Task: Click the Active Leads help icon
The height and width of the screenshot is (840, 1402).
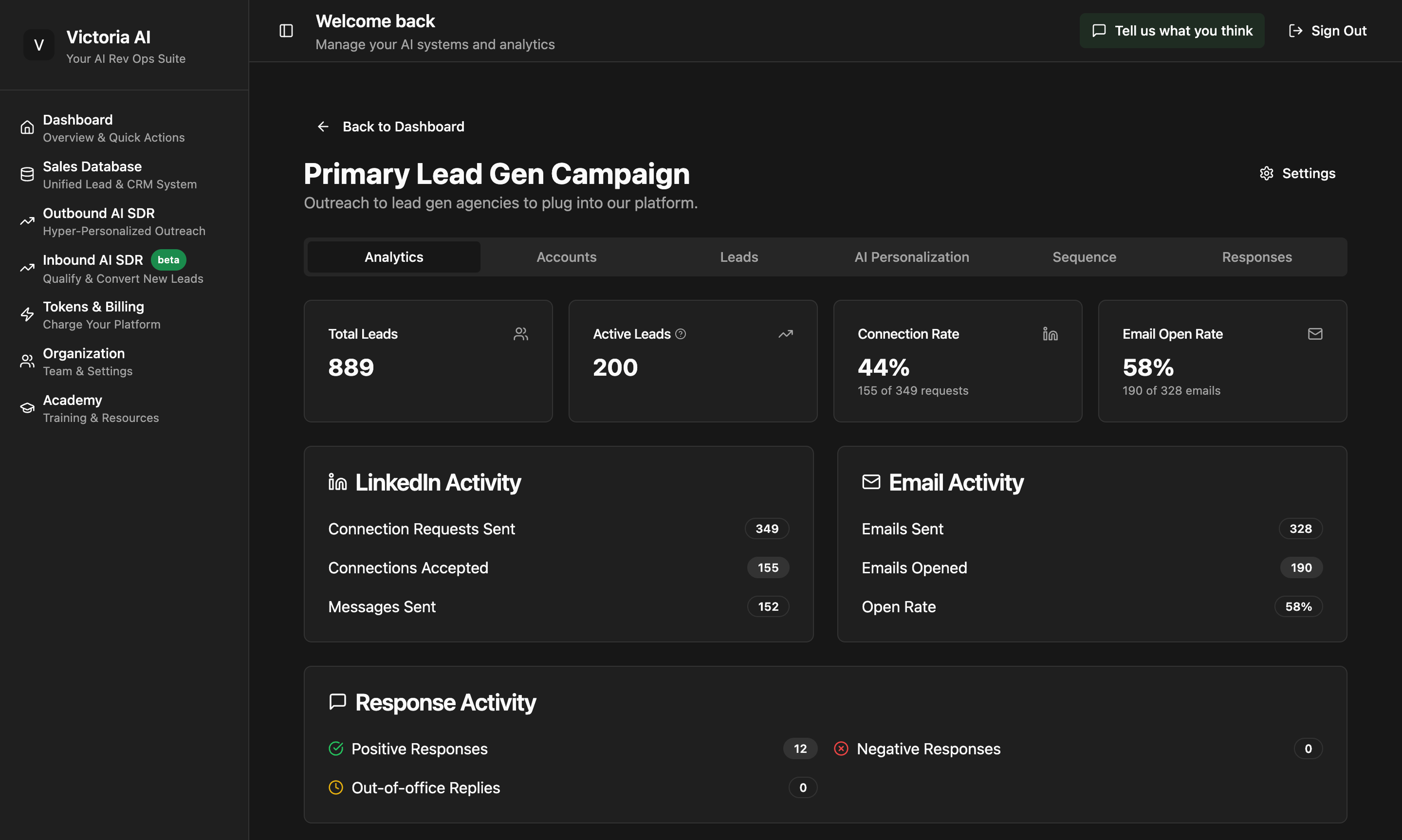Action: [681, 334]
